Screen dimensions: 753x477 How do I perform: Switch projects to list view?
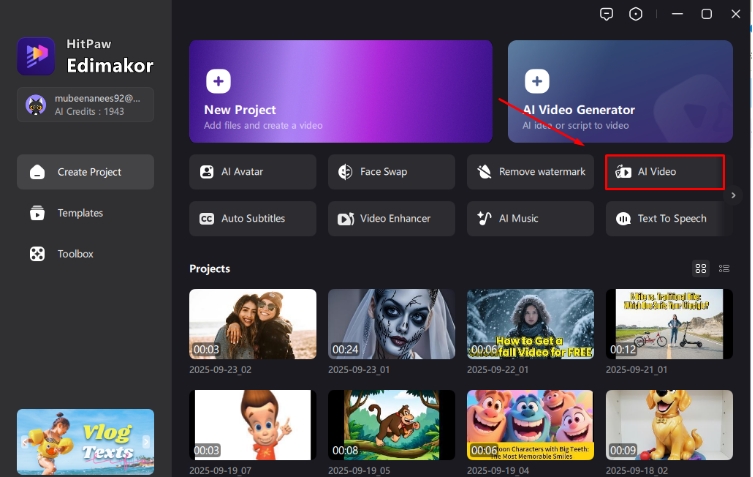[724, 269]
